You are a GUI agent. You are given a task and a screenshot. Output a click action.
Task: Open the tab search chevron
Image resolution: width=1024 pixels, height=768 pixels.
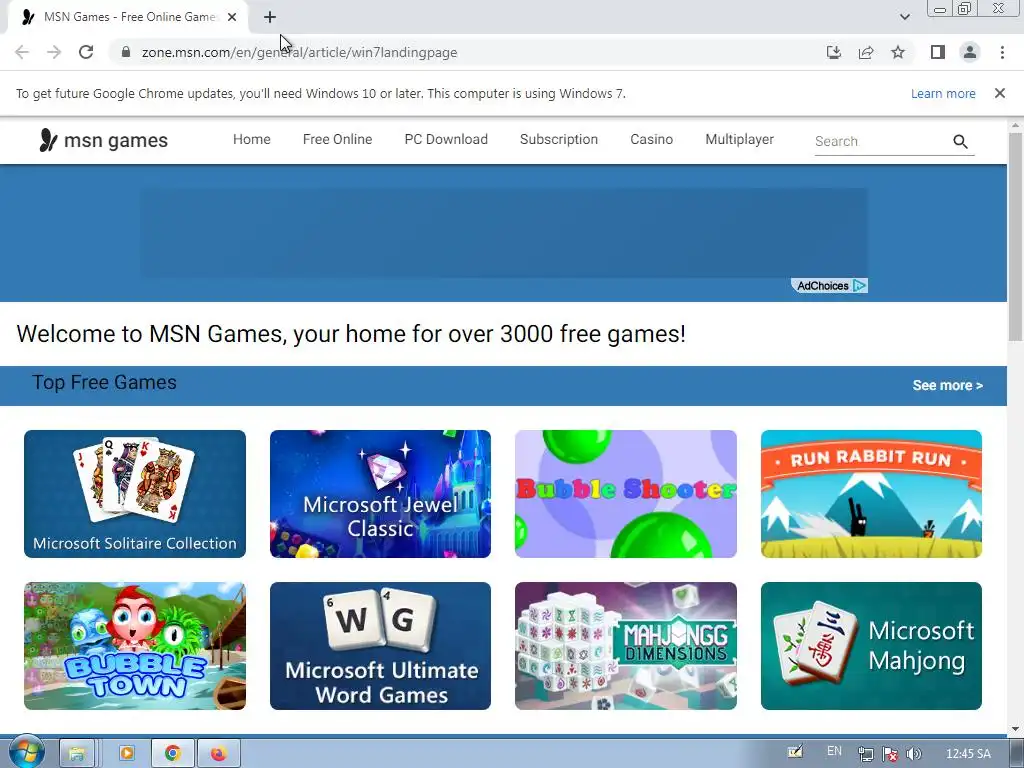pos(904,17)
